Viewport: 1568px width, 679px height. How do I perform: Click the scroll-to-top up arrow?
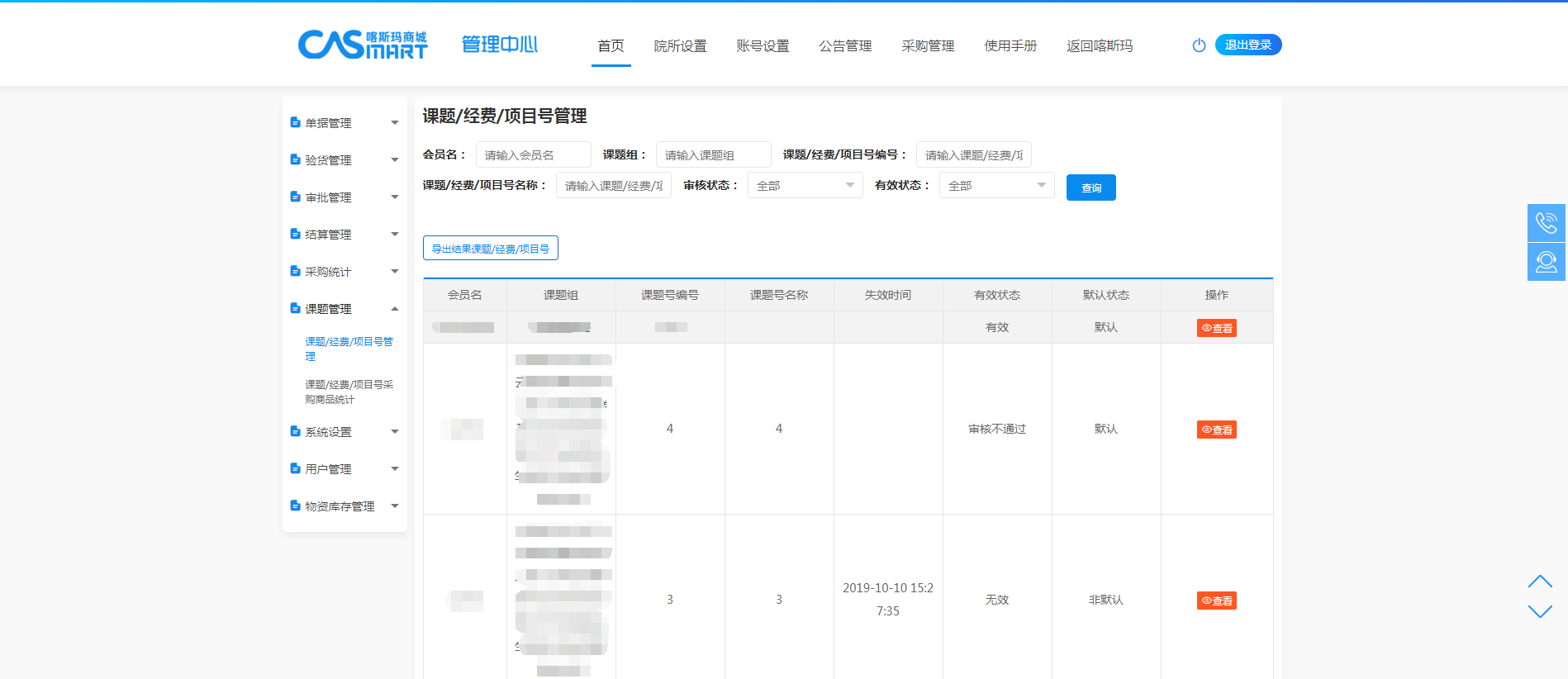tap(1540, 582)
